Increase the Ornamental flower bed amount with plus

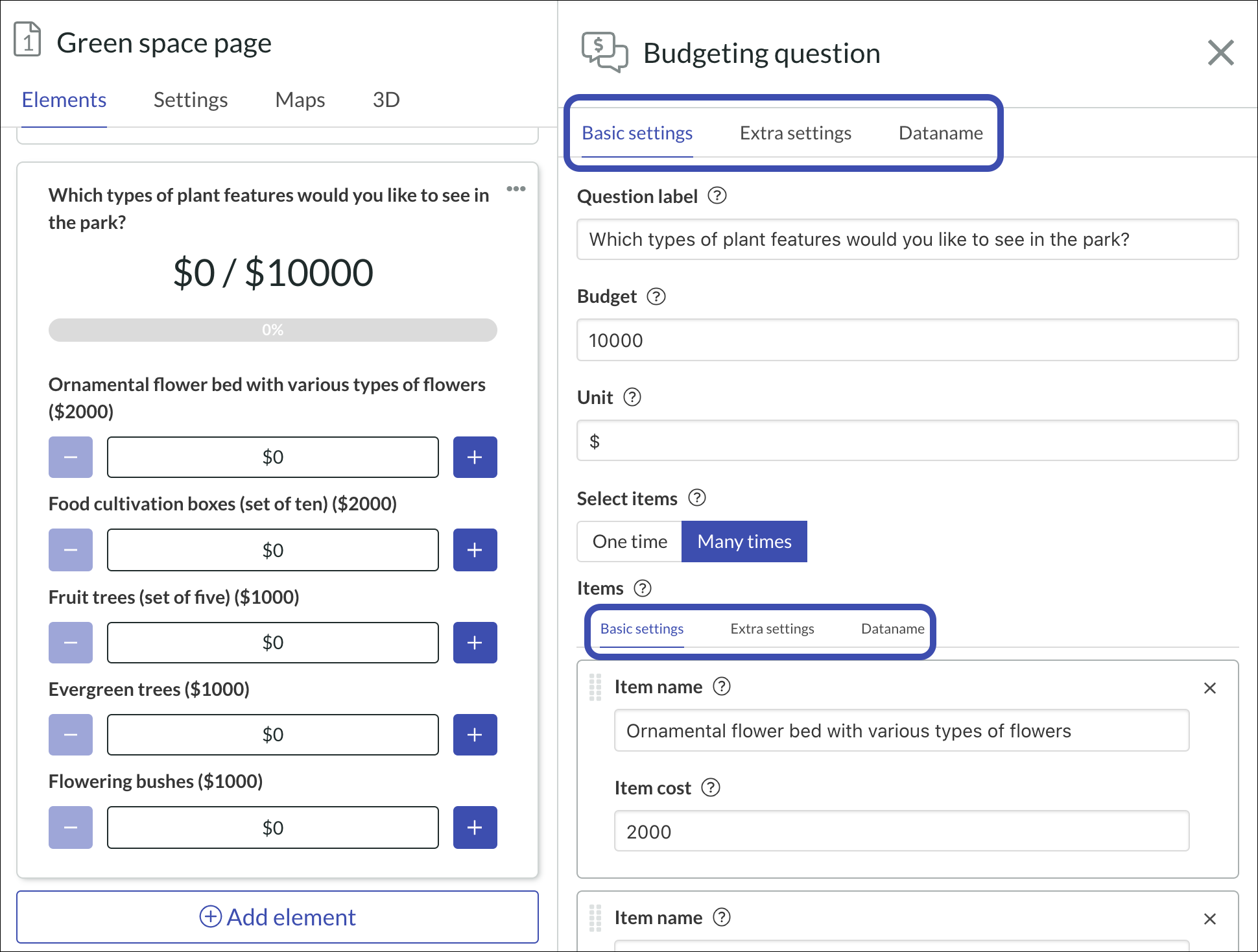coord(475,457)
